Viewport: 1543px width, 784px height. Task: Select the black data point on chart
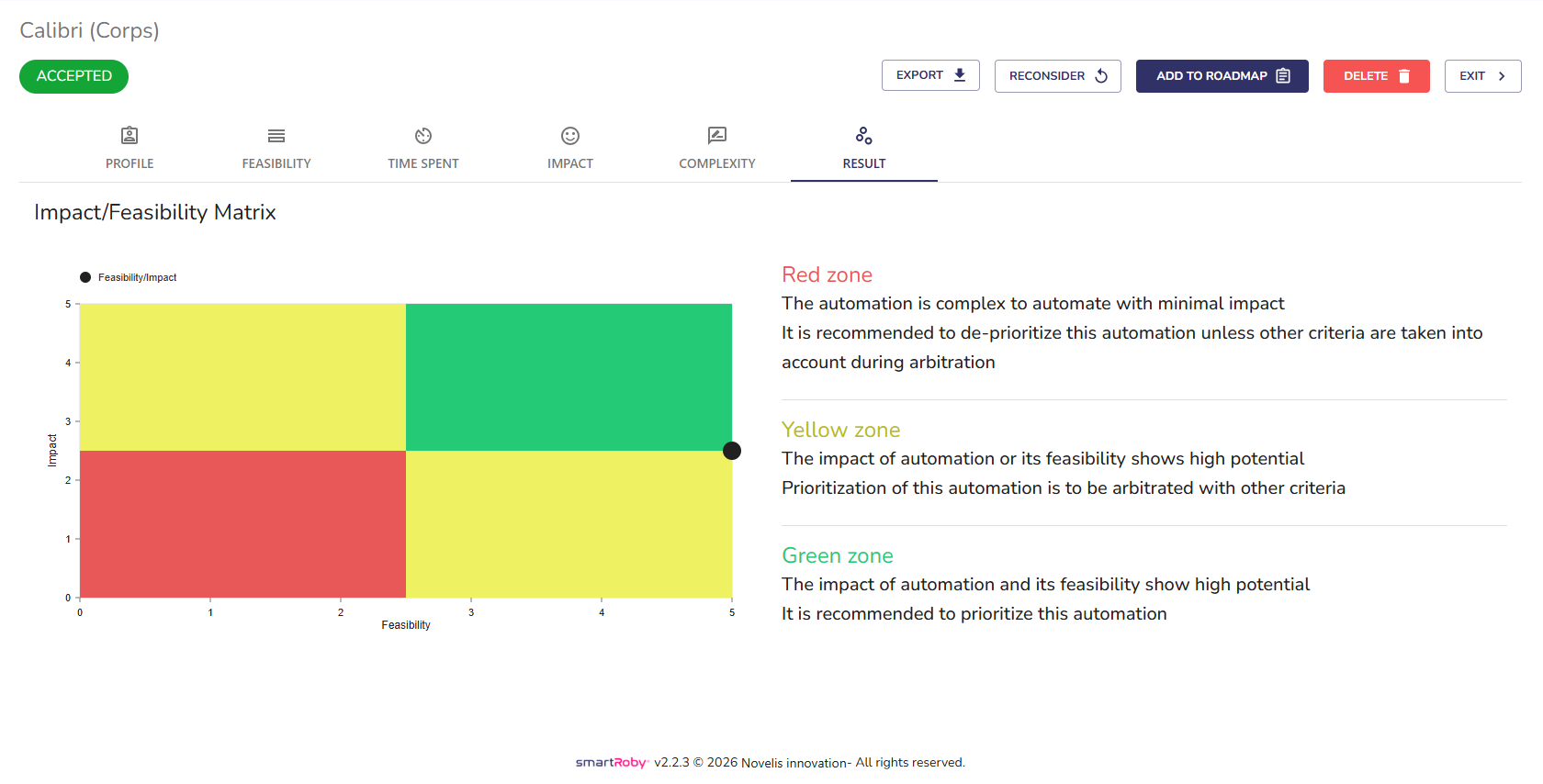[x=732, y=451]
